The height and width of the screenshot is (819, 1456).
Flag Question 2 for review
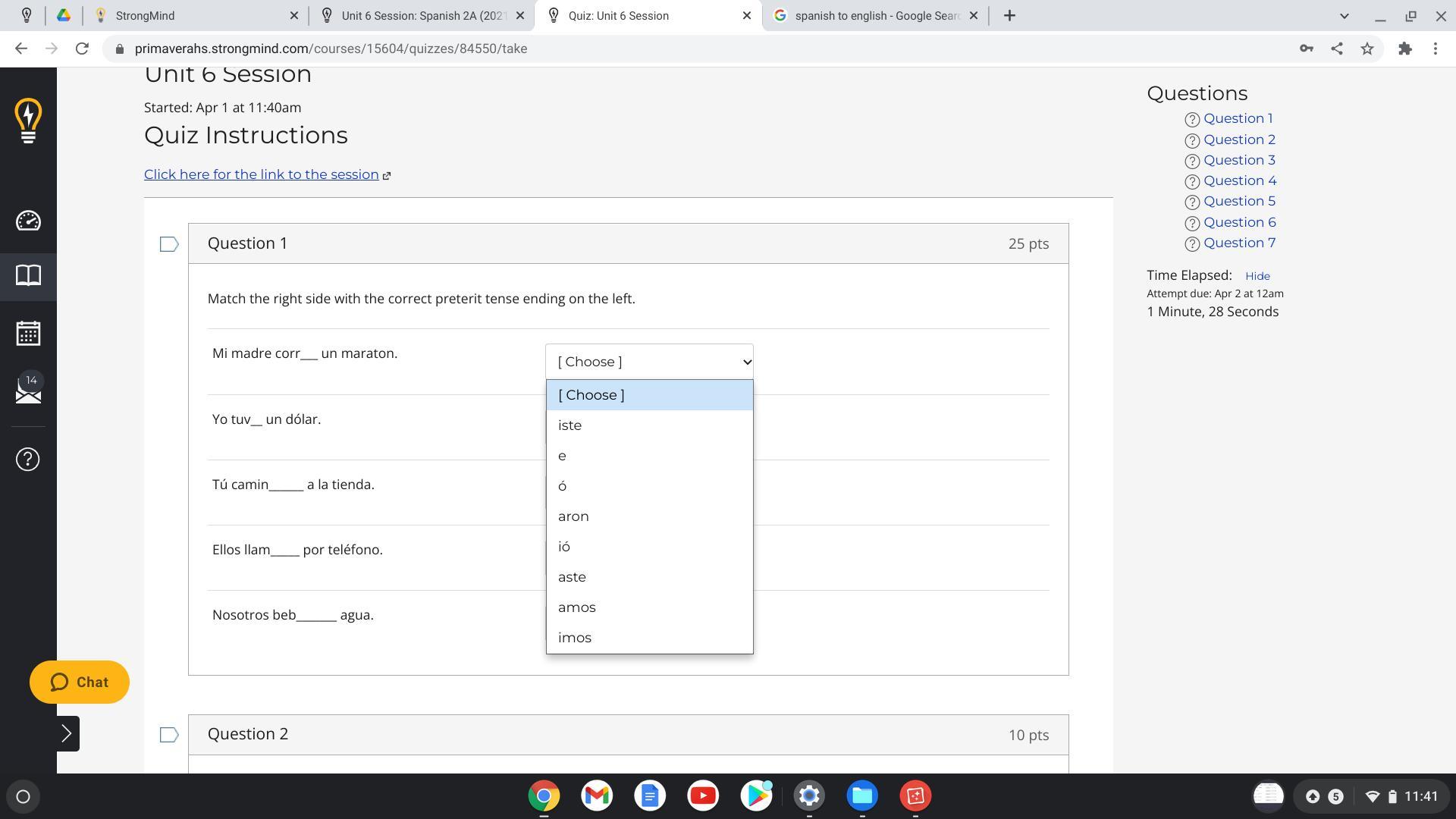pos(168,735)
